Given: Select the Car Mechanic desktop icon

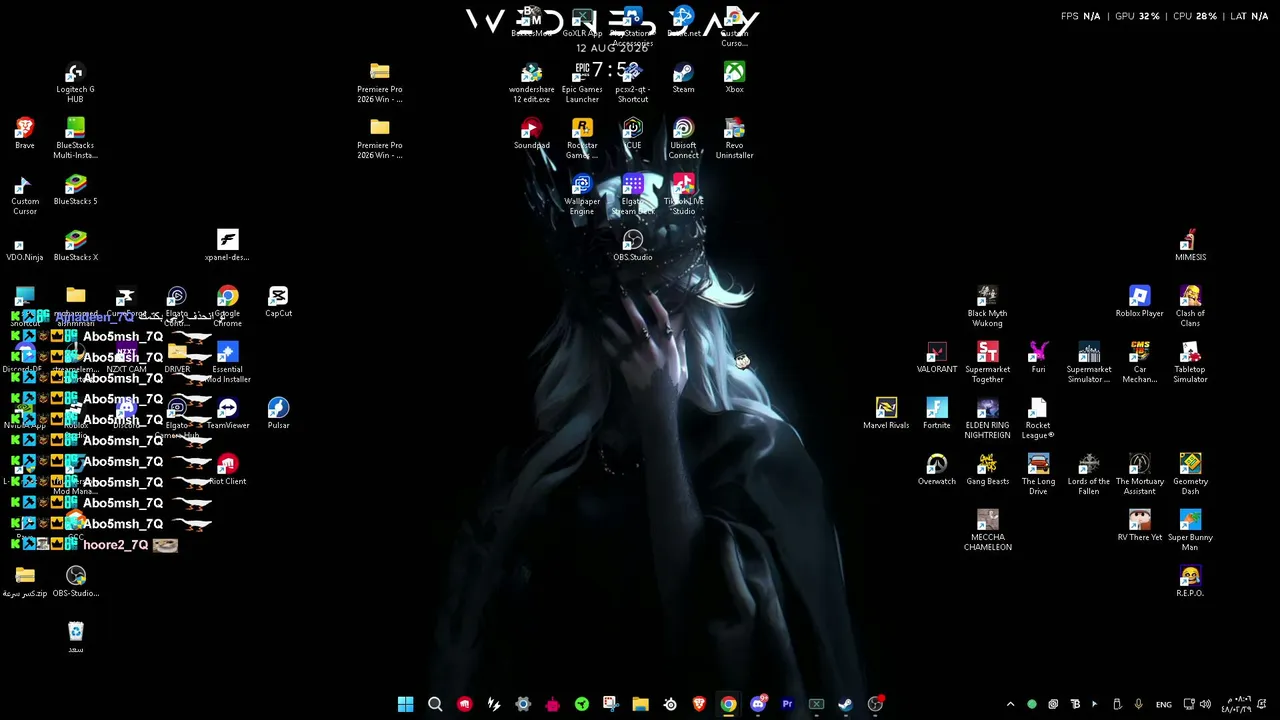Looking at the screenshot, I should [x=1139, y=363].
